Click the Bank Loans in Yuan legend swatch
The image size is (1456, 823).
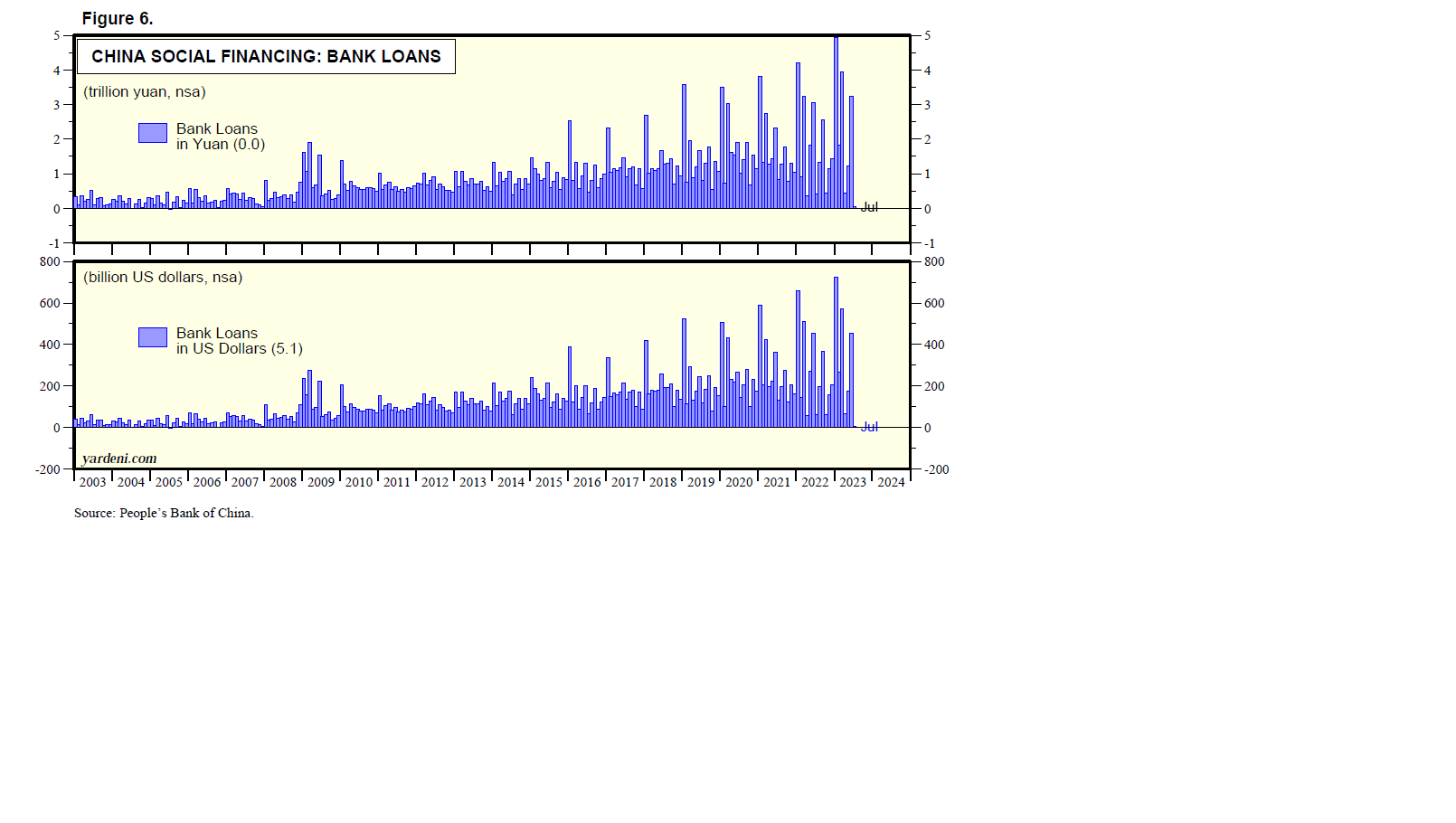(x=152, y=133)
